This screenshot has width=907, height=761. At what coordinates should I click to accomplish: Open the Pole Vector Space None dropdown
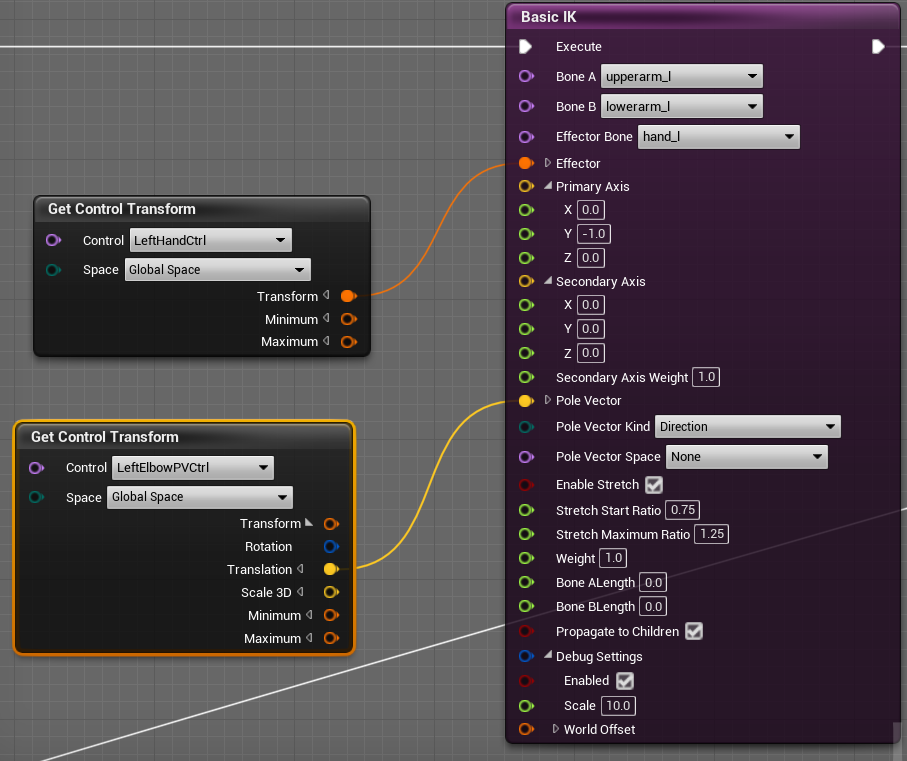pyautogui.click(x=746, y=457)
